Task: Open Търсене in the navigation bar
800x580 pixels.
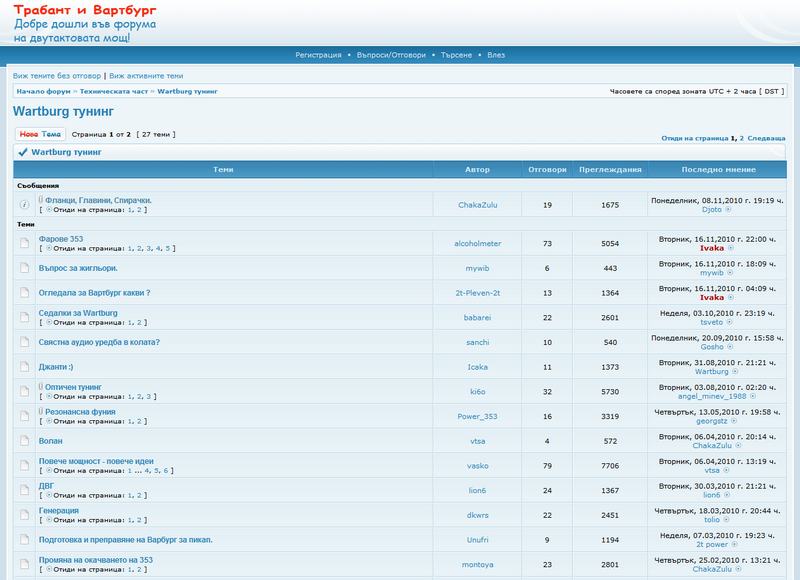Action: tap(456, 55)
